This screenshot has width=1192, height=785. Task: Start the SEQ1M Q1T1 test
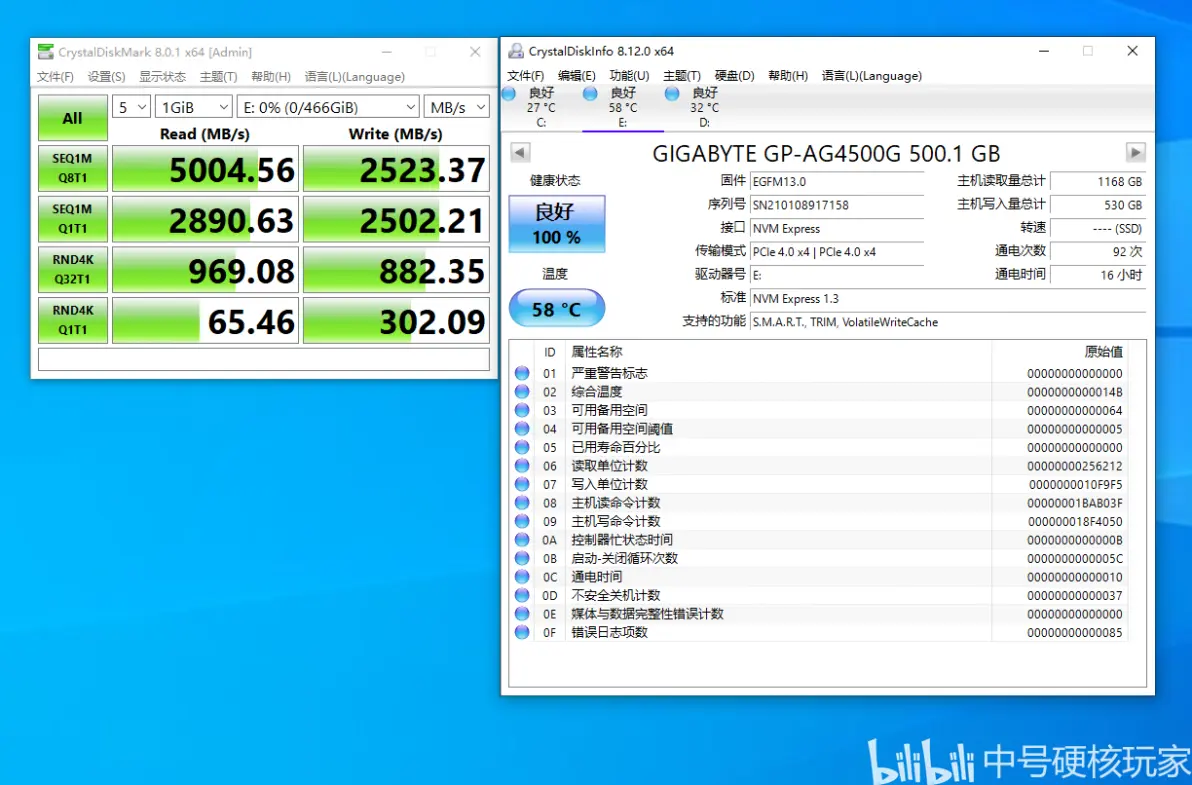tap(73, 219)
